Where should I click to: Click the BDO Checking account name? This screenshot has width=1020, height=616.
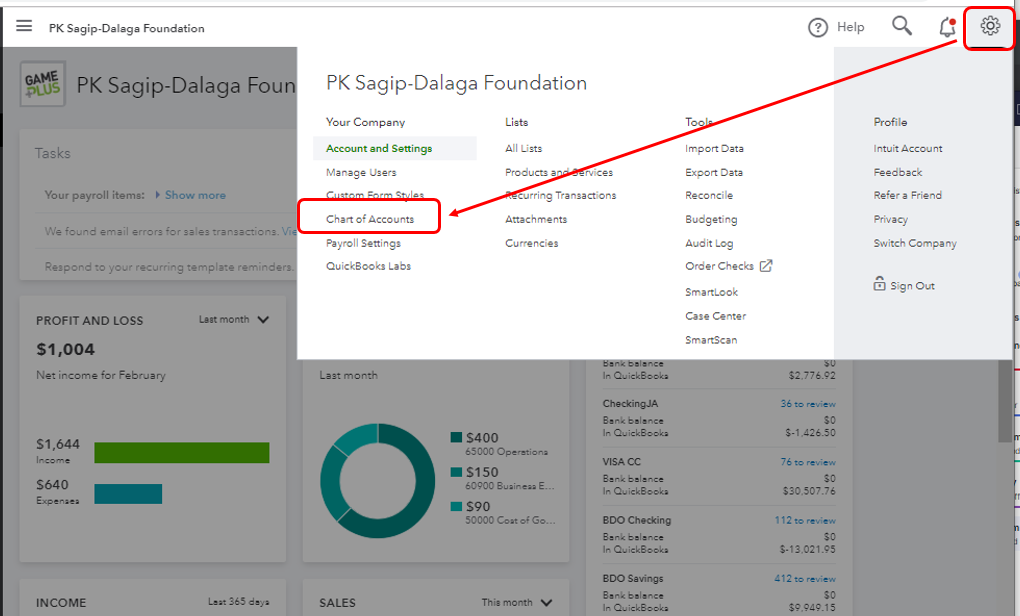click(636, 520)
